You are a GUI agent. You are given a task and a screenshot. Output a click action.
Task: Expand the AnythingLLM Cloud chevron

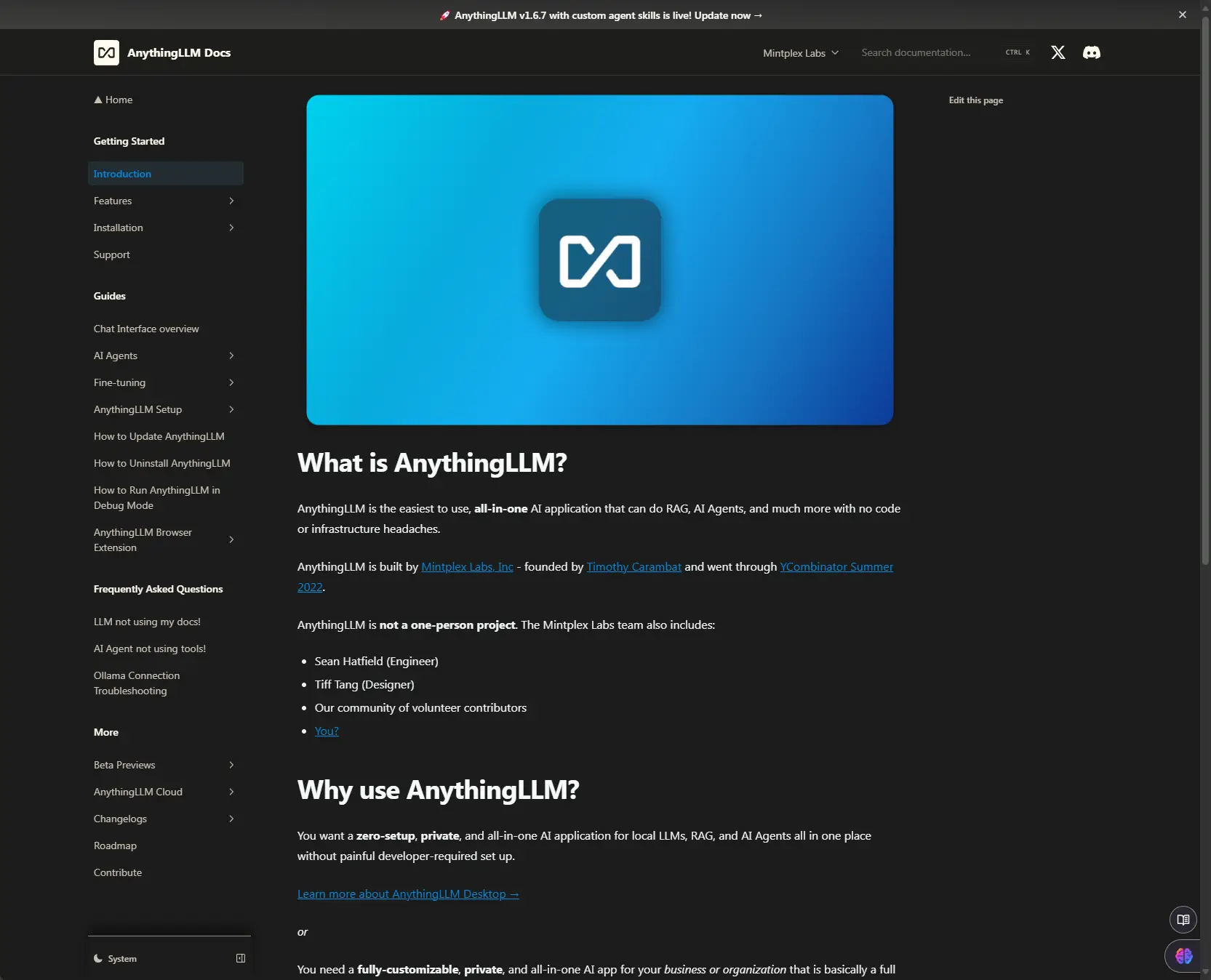tap(231, 792)
